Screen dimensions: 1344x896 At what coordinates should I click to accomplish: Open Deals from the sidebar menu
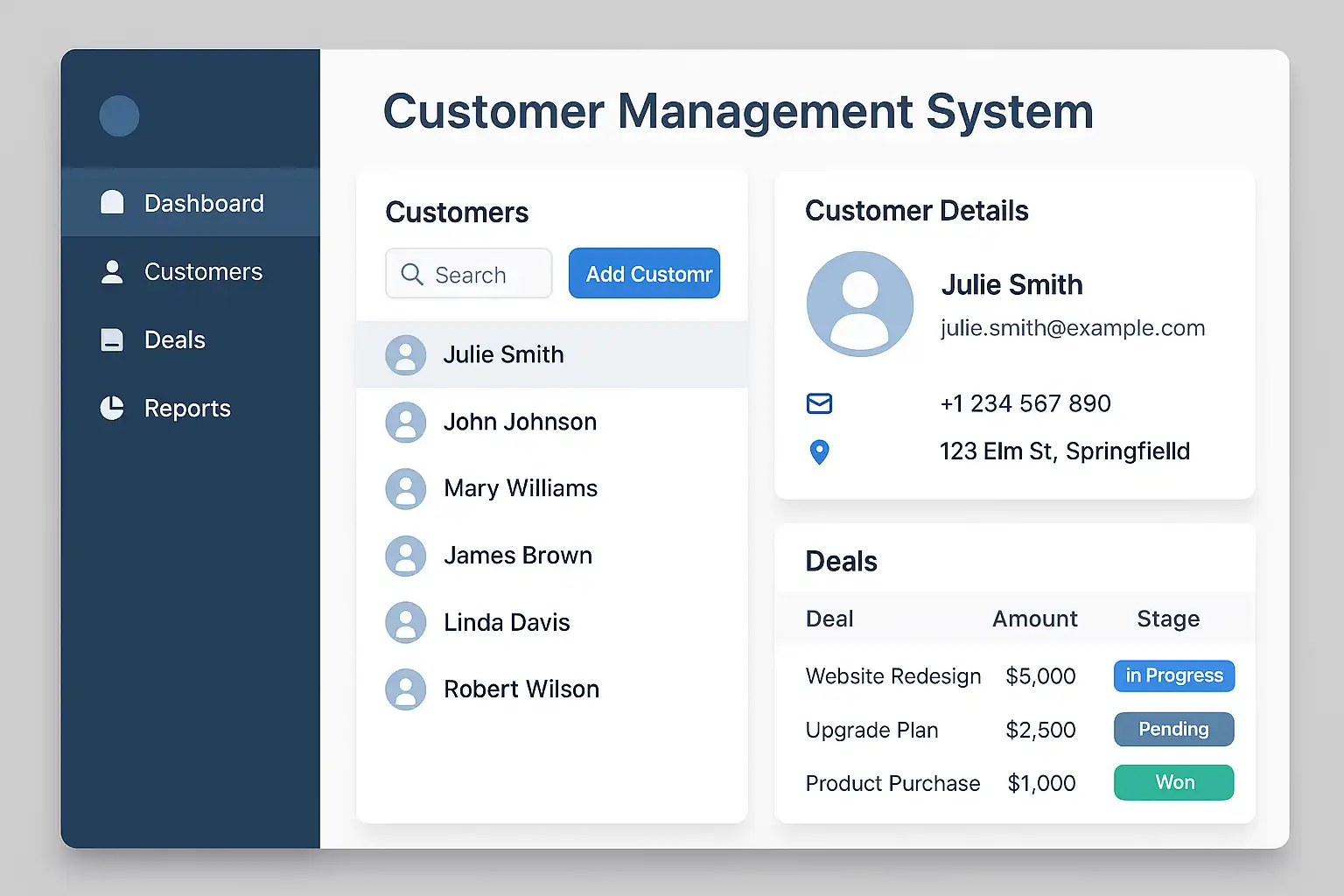[x=175, y=339]
